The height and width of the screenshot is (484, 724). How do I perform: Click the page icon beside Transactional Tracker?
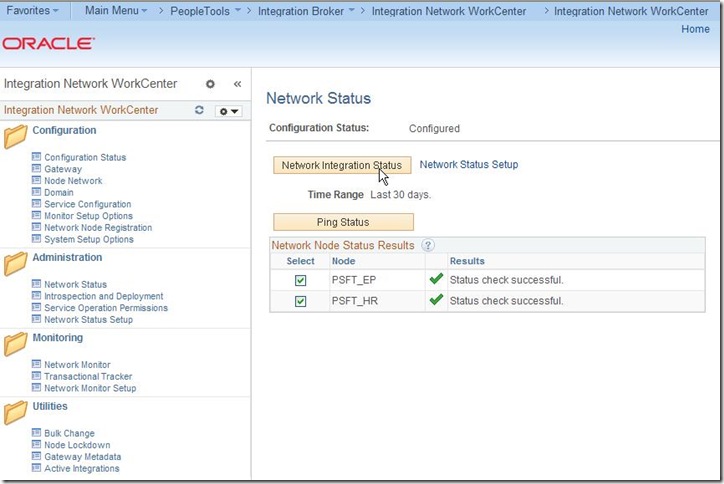click(x=36, y=376)
